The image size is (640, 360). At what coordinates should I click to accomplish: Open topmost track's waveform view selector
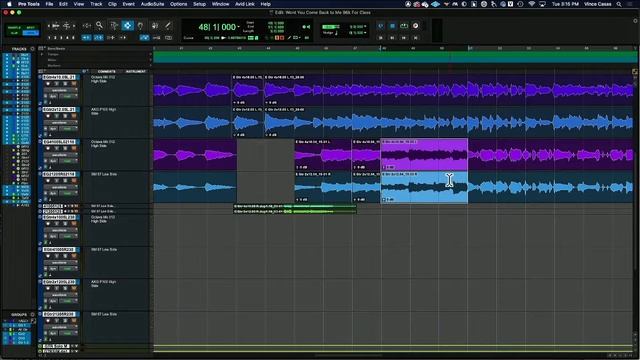tap(60, 90)
